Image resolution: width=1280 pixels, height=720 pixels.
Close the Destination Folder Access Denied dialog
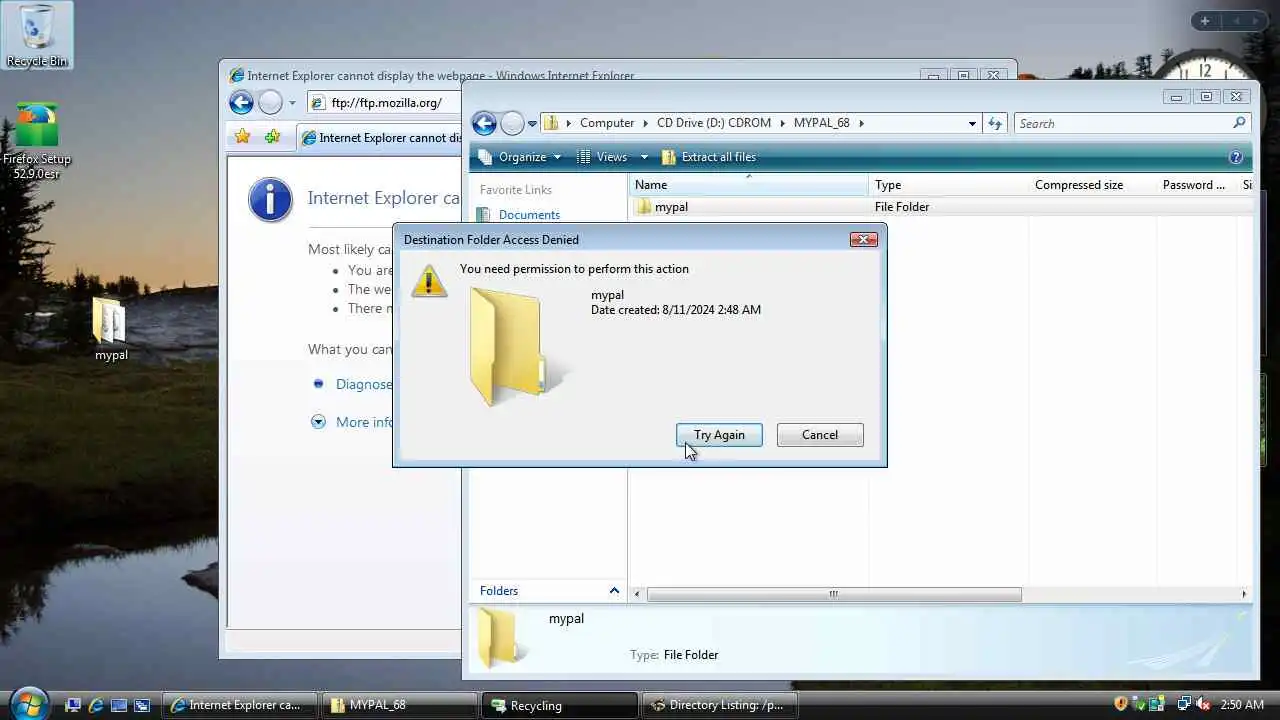[863, 240]
